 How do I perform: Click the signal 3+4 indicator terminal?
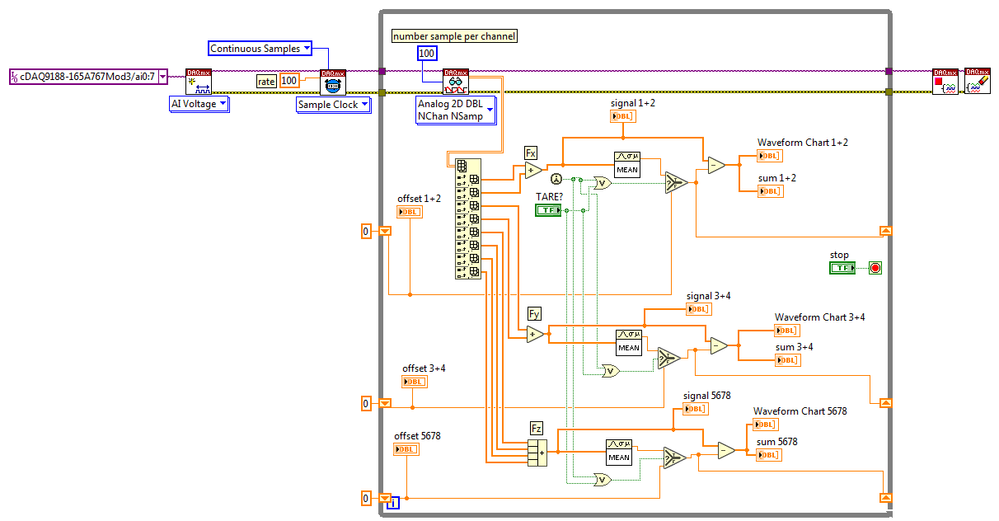click(699, 309)
